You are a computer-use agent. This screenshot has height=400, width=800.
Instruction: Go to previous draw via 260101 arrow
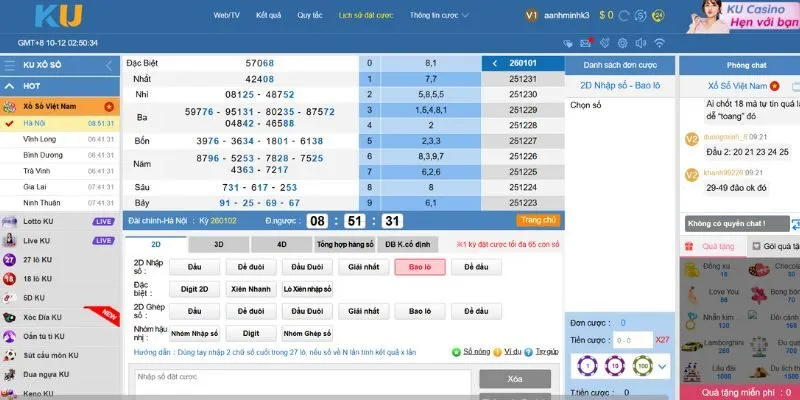coord(495,64)
